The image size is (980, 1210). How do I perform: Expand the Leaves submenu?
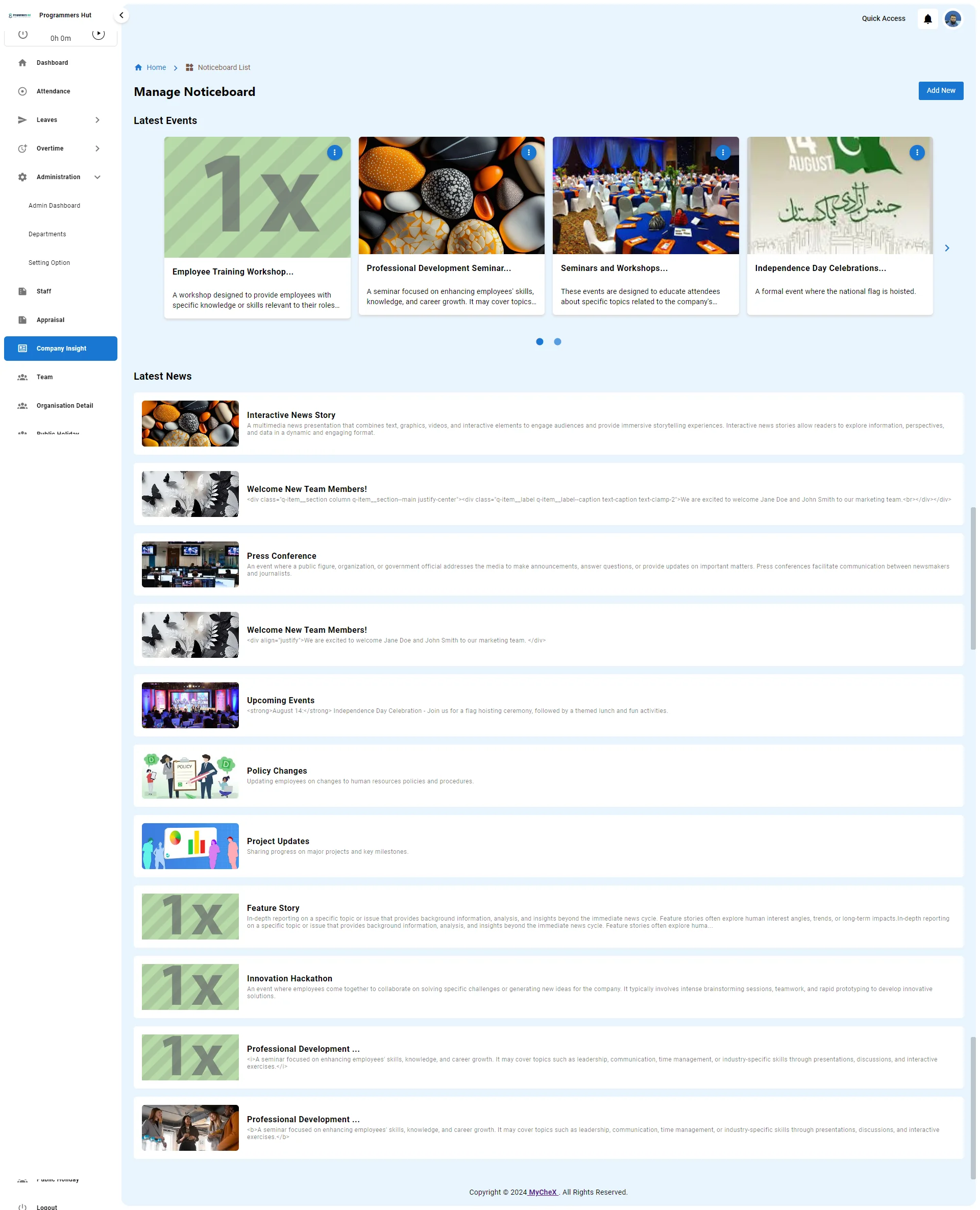pyautogui.click(x=97, y=120)
